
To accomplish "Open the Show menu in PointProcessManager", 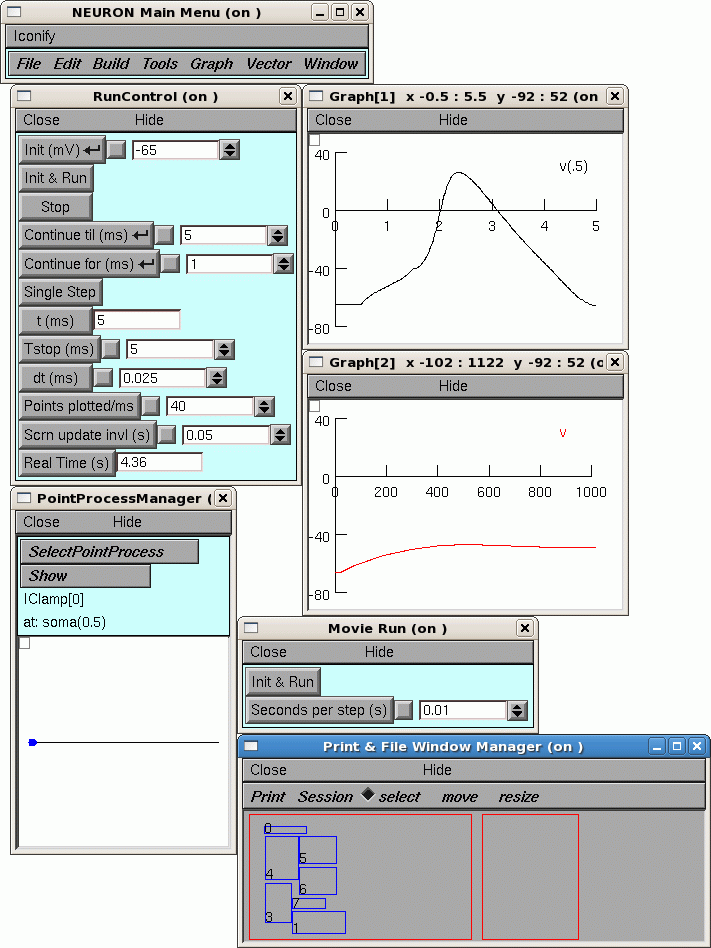I will 85,576.
